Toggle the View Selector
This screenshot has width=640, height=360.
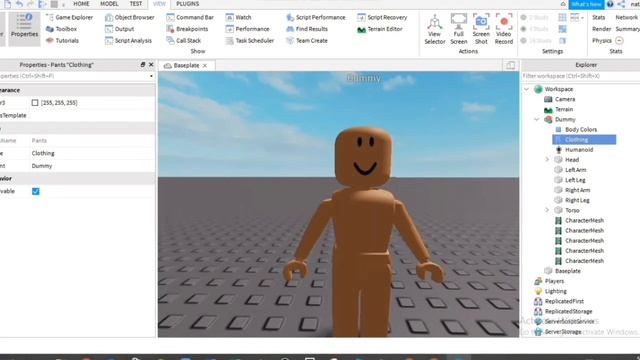435,29
